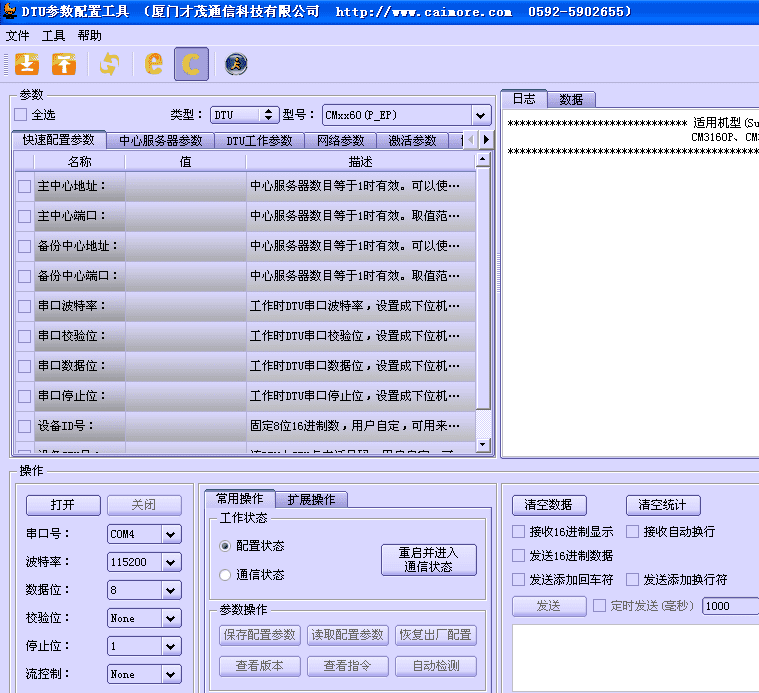
Task: Click the yellow 'e' toolbar icon
Action: (154, 65)
